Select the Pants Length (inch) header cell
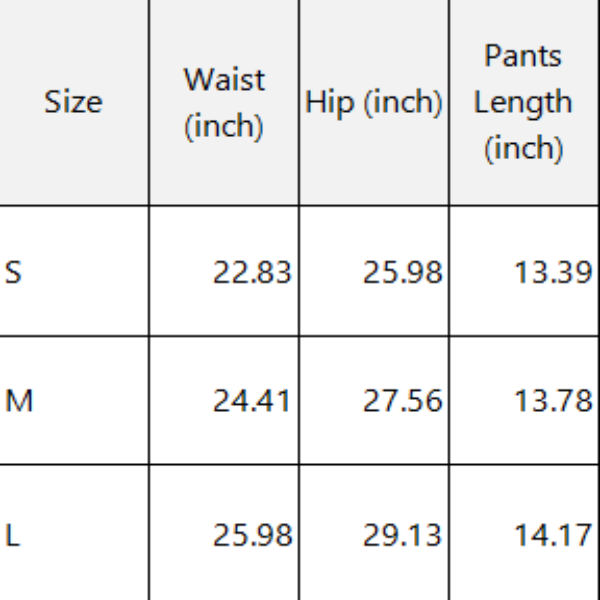Screen dimensions: 600x600 pos(523,102)
